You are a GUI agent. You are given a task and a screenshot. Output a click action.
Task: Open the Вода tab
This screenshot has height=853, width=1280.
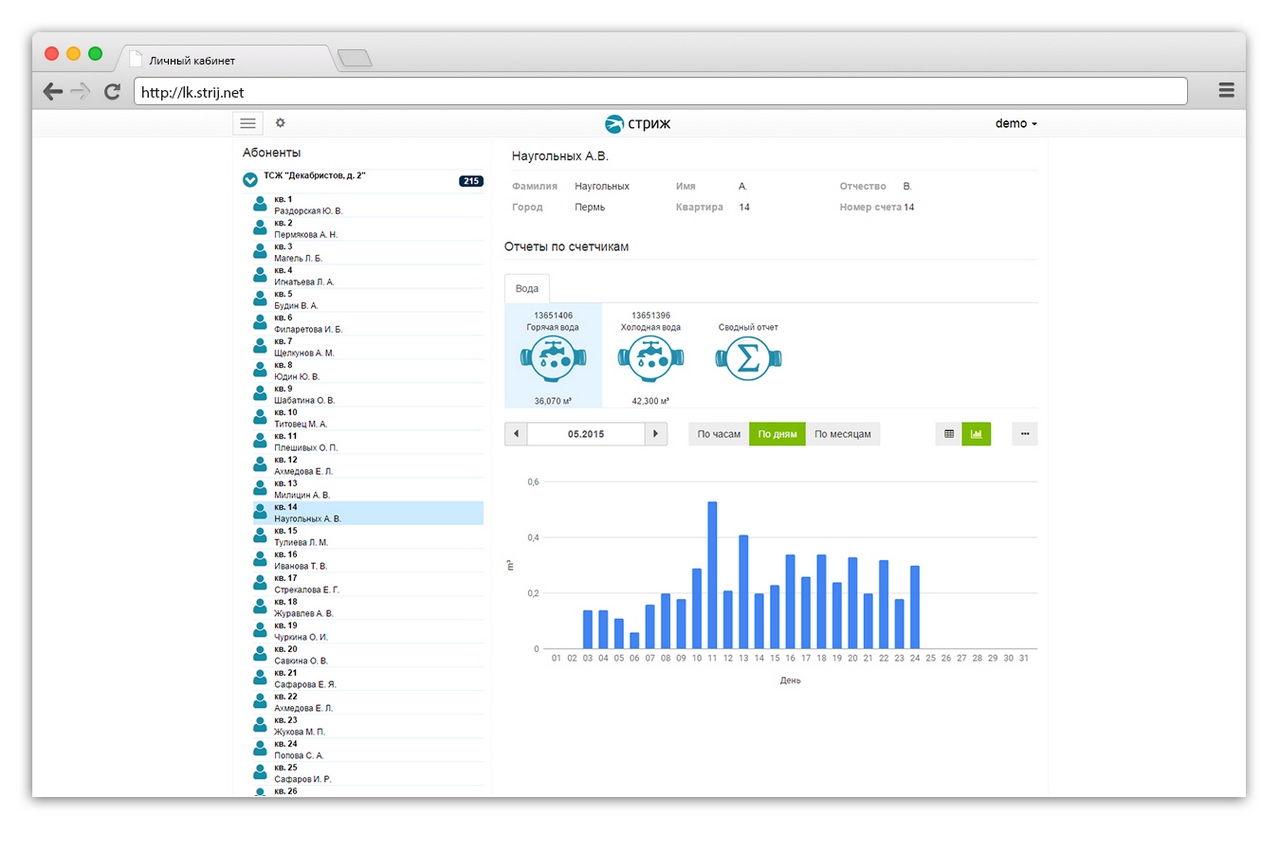(527, 288)
